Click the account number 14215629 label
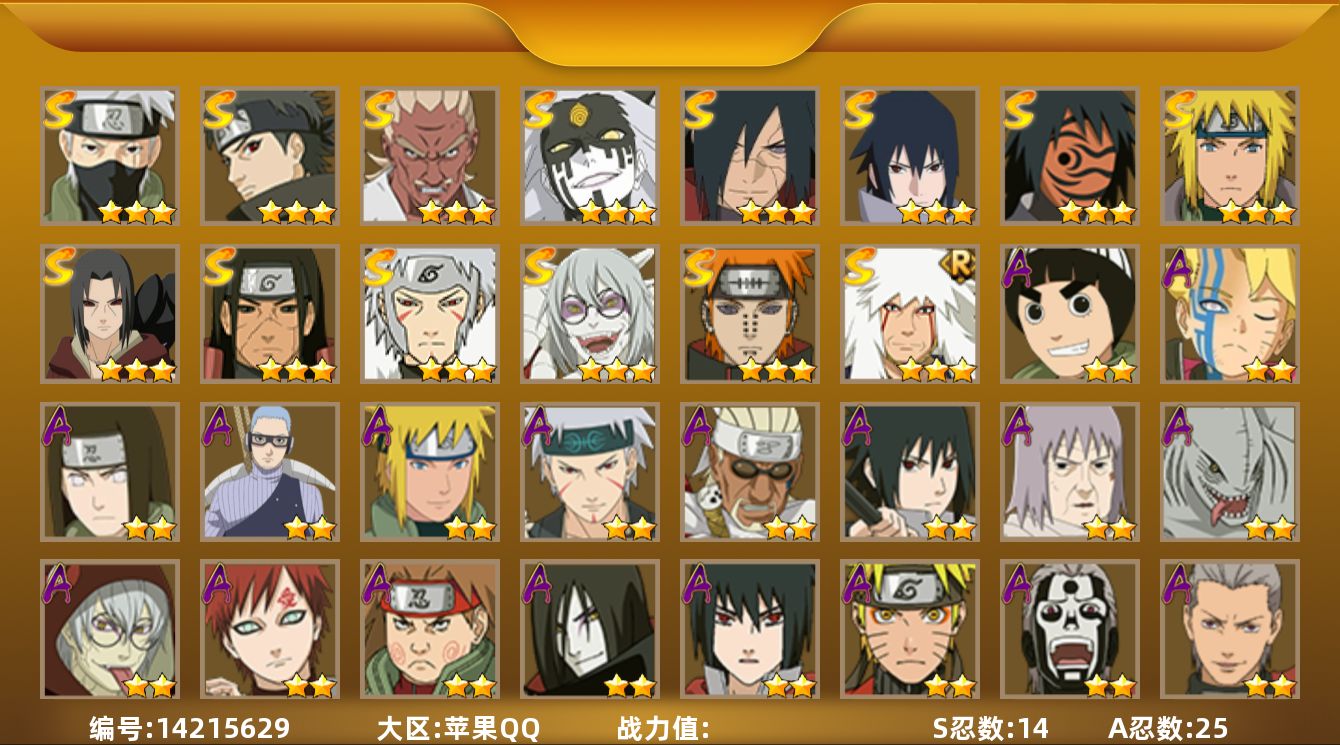The image size is (1340, 745). (x=189, y=728)
